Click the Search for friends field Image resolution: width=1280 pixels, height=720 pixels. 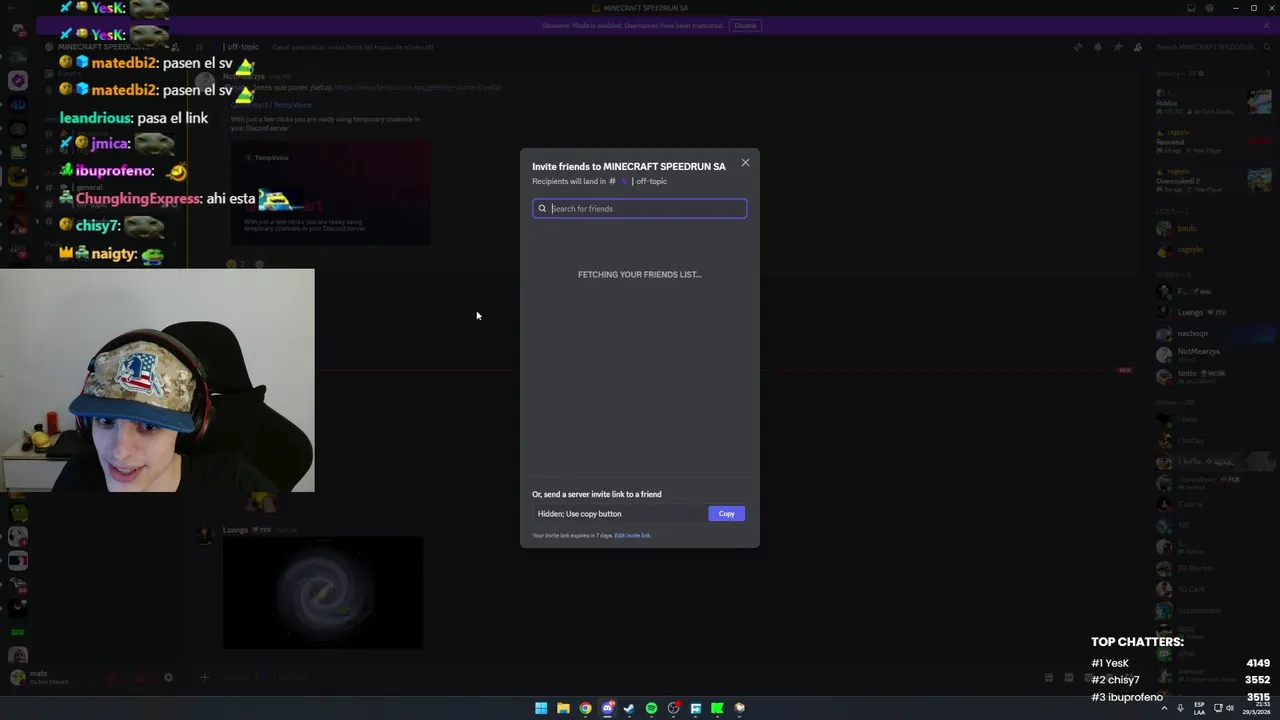click(639, 208)
